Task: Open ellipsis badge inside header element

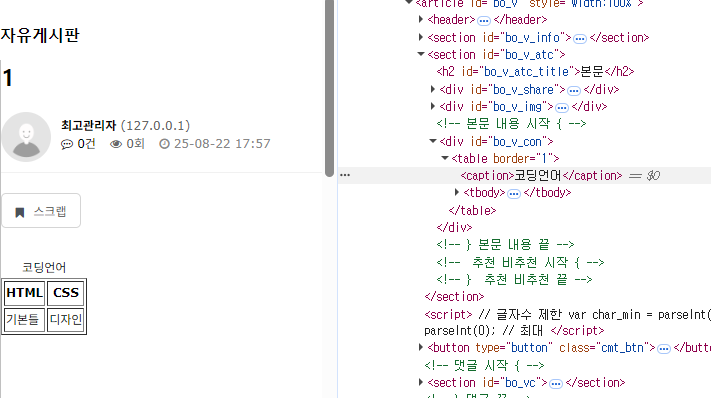Action: (484, 21)
